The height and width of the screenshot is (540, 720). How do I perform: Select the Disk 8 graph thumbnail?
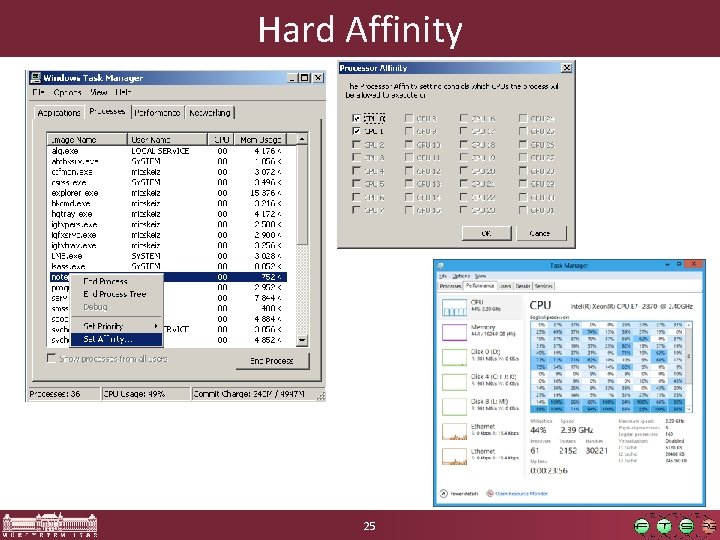(454, 406)
